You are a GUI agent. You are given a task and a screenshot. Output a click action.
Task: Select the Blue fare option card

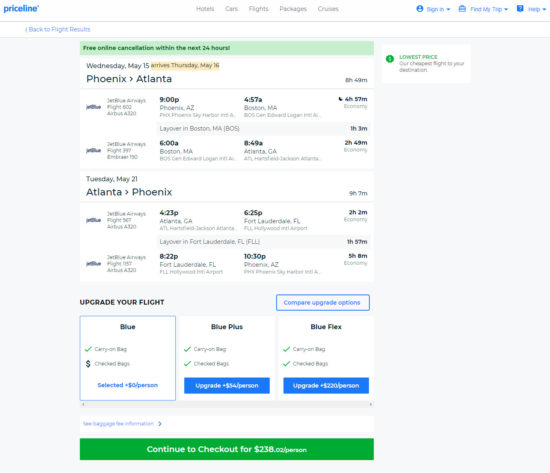[x=128, y=358]
